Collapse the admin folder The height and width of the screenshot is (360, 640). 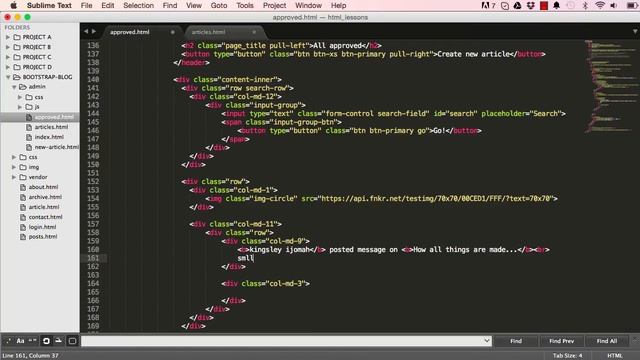(x=13, y=87)
